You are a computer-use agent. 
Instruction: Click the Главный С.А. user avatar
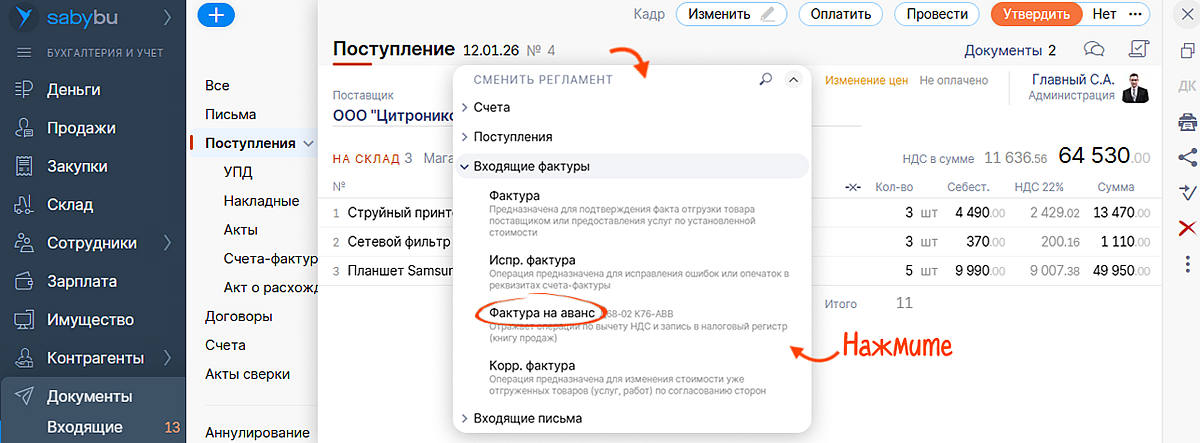[1135, 88]
